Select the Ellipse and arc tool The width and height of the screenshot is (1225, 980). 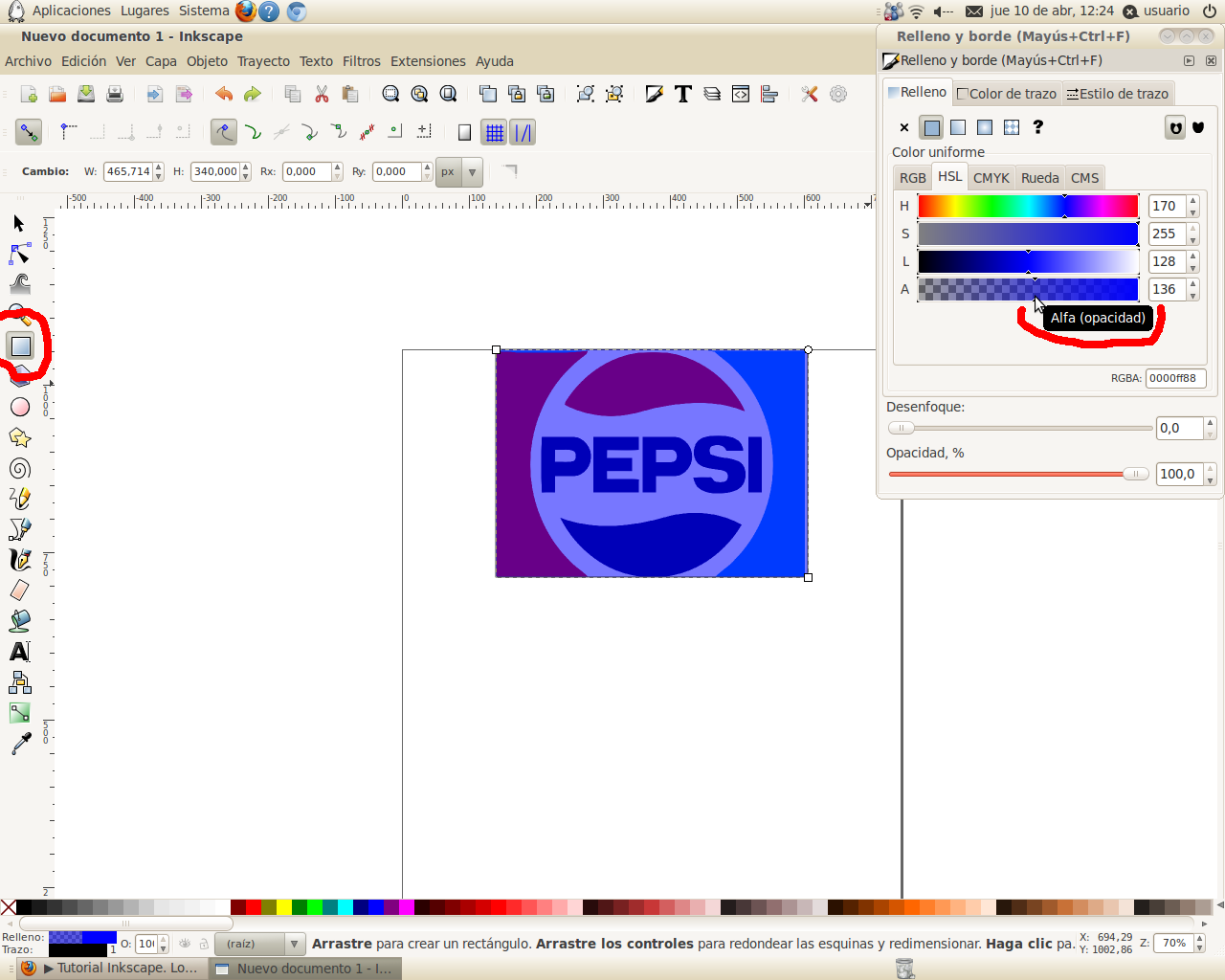[x=21, y=407]
